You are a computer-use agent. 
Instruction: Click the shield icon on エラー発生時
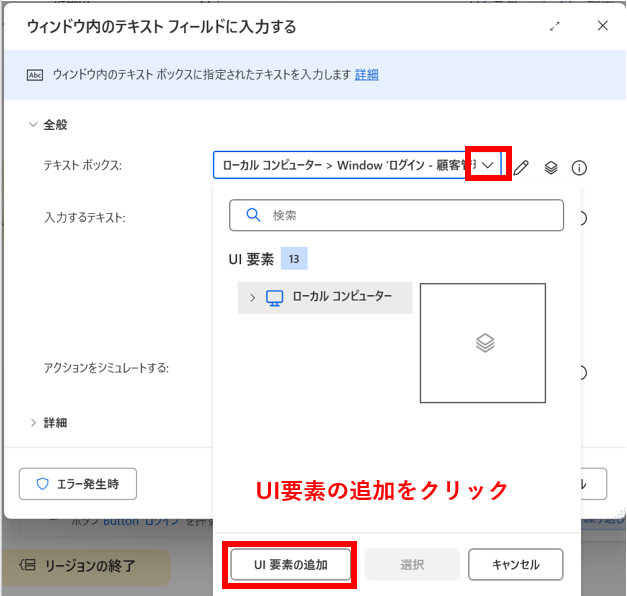[x=42, y=484]
